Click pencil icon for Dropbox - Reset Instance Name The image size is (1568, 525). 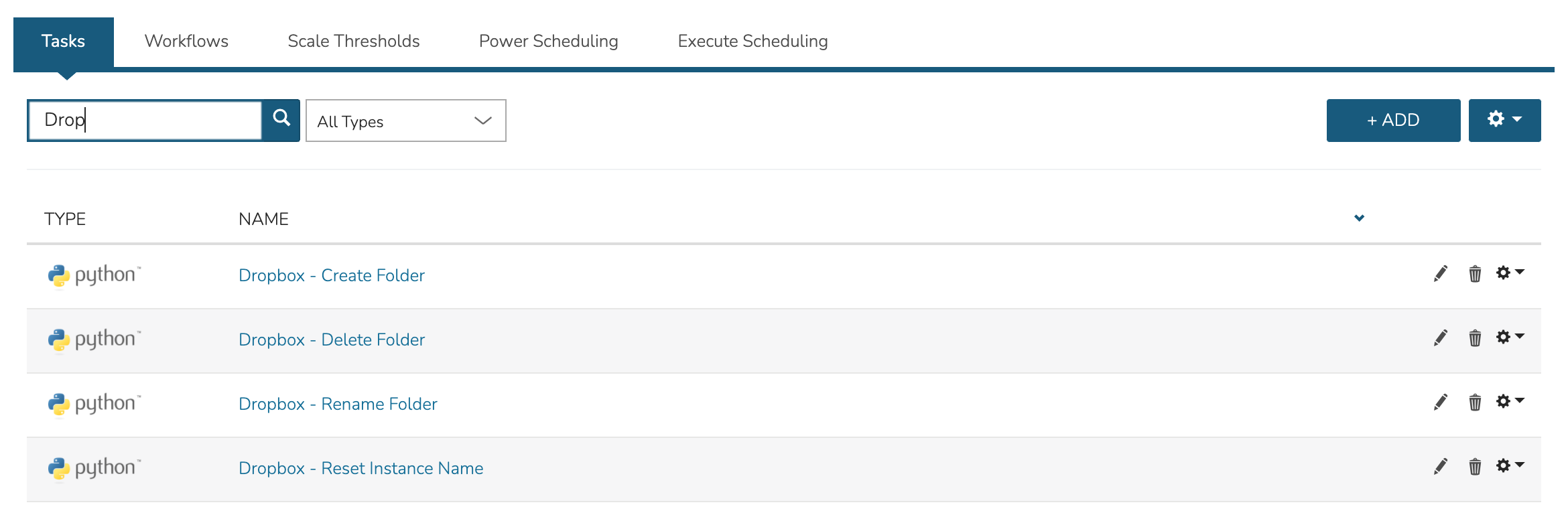point(1440,467)
